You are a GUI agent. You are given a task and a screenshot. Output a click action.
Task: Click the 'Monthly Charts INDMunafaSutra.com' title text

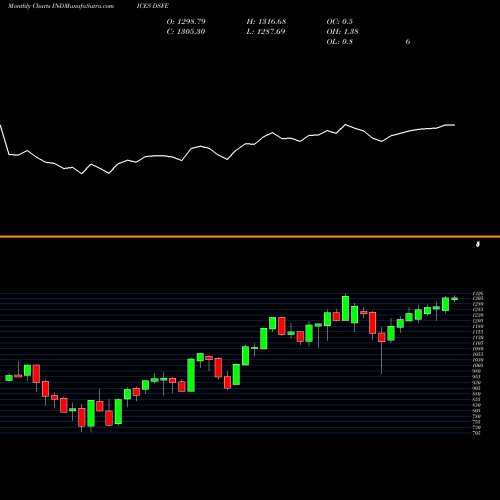(x=61, y=6)
